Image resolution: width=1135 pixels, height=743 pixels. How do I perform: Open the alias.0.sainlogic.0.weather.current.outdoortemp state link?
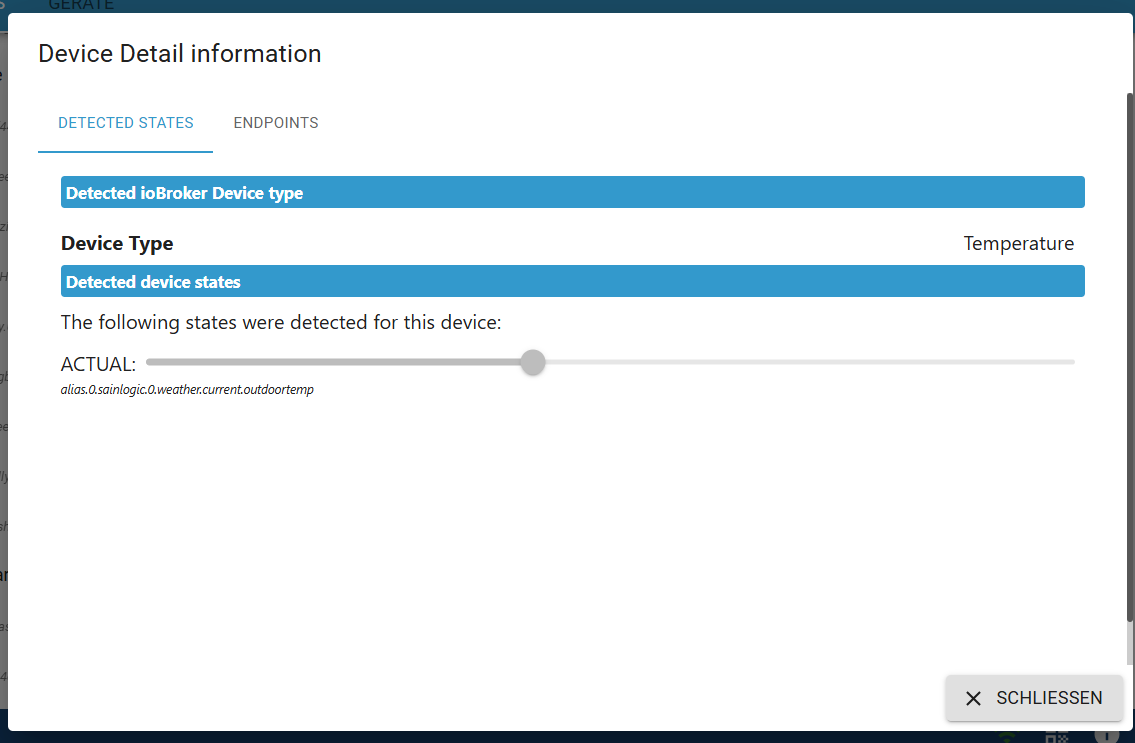188,389
